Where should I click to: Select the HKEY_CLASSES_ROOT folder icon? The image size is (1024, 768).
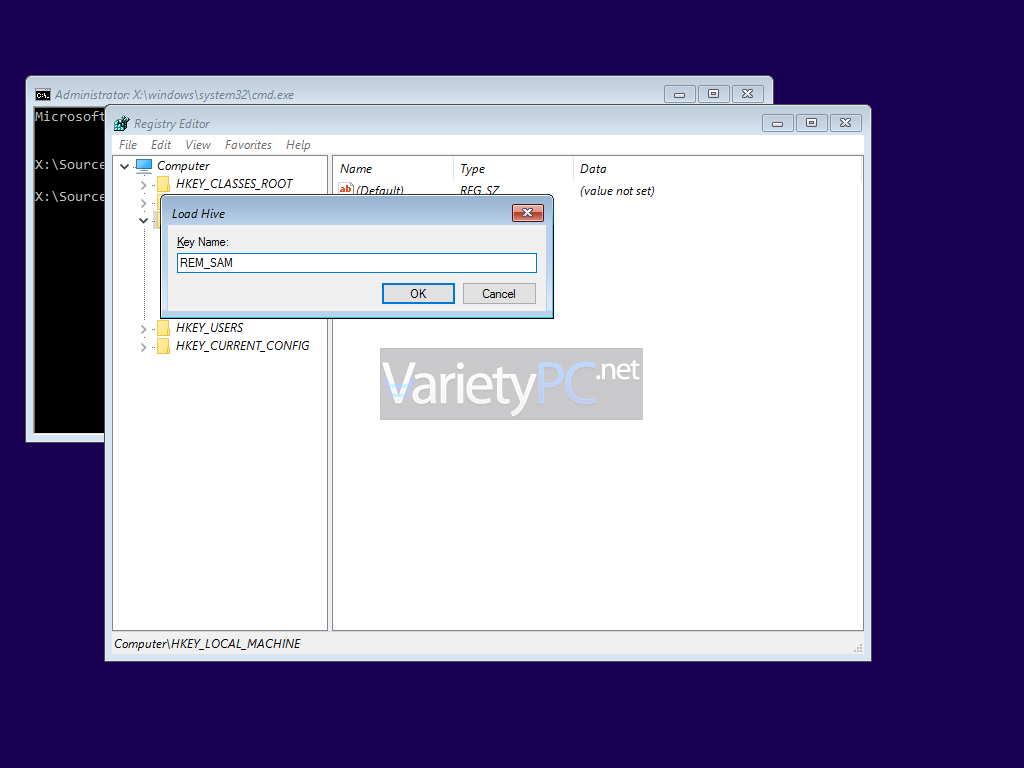163,184
